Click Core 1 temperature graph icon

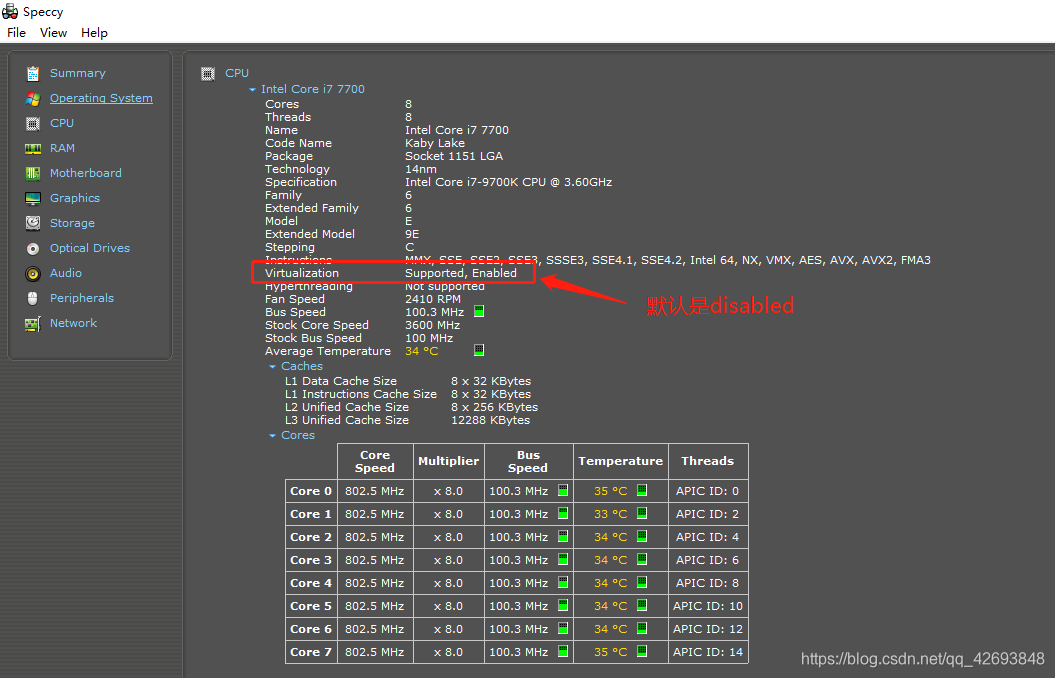pos(642,513)
